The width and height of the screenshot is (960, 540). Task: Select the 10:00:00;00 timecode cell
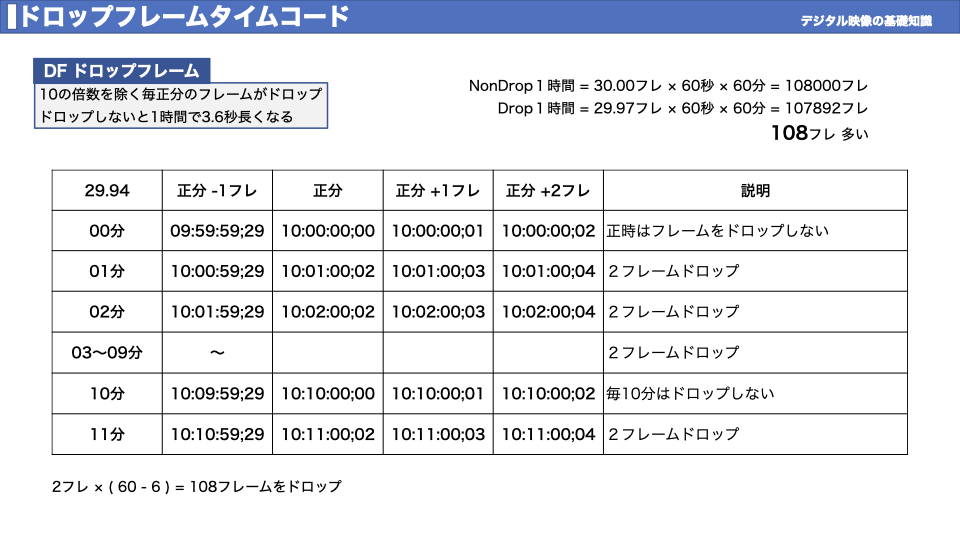(328, 231)
